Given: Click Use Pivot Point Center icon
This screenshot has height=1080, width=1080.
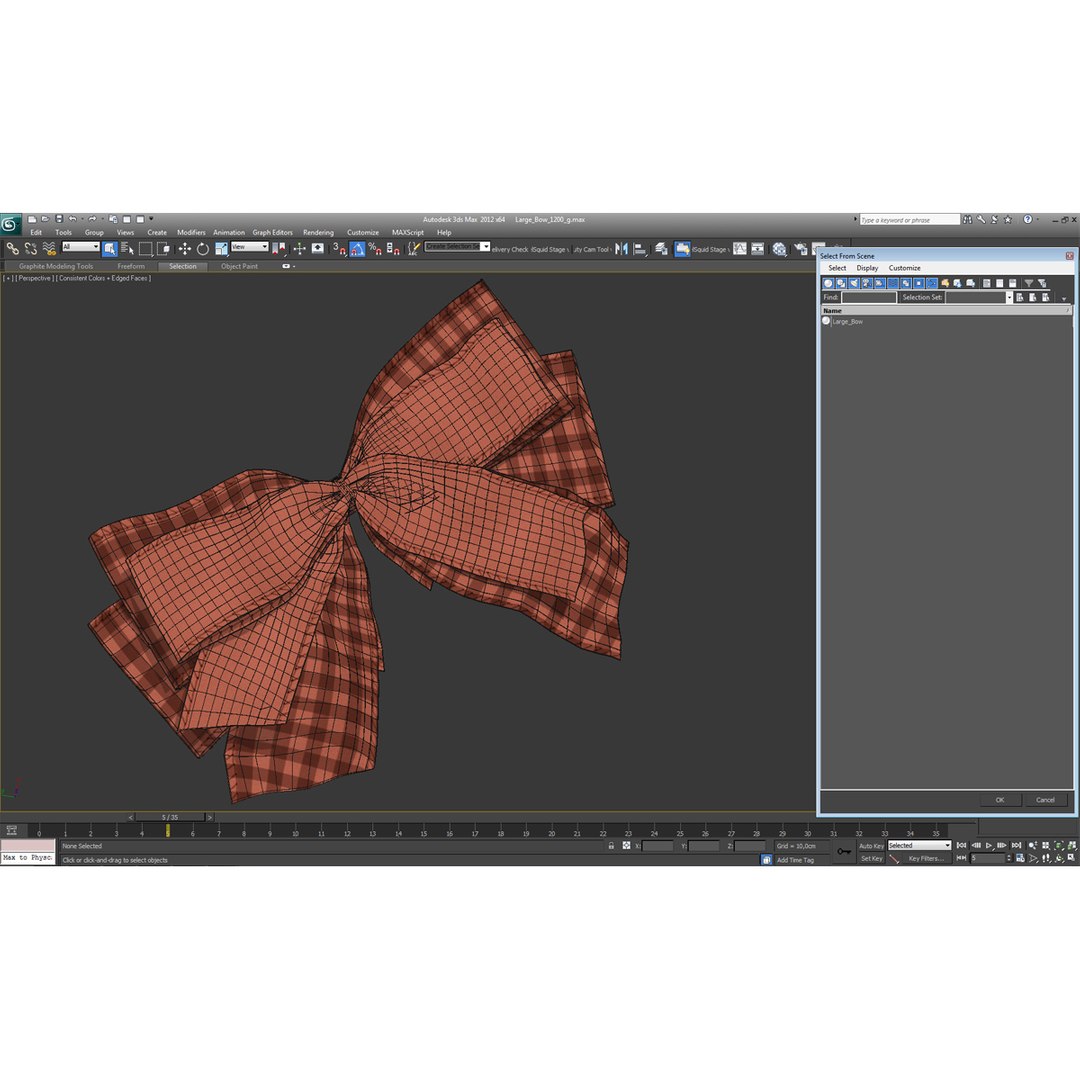Looking at the screenshot, I should [279, 249].
